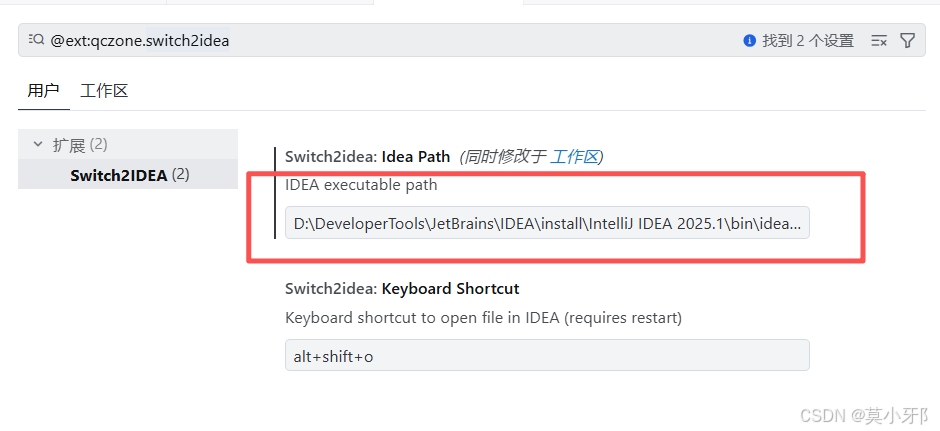This screenshot has height=431, width=940.
Task: Click the 找到 2 个设置 result count
Action: pos(808,41)
